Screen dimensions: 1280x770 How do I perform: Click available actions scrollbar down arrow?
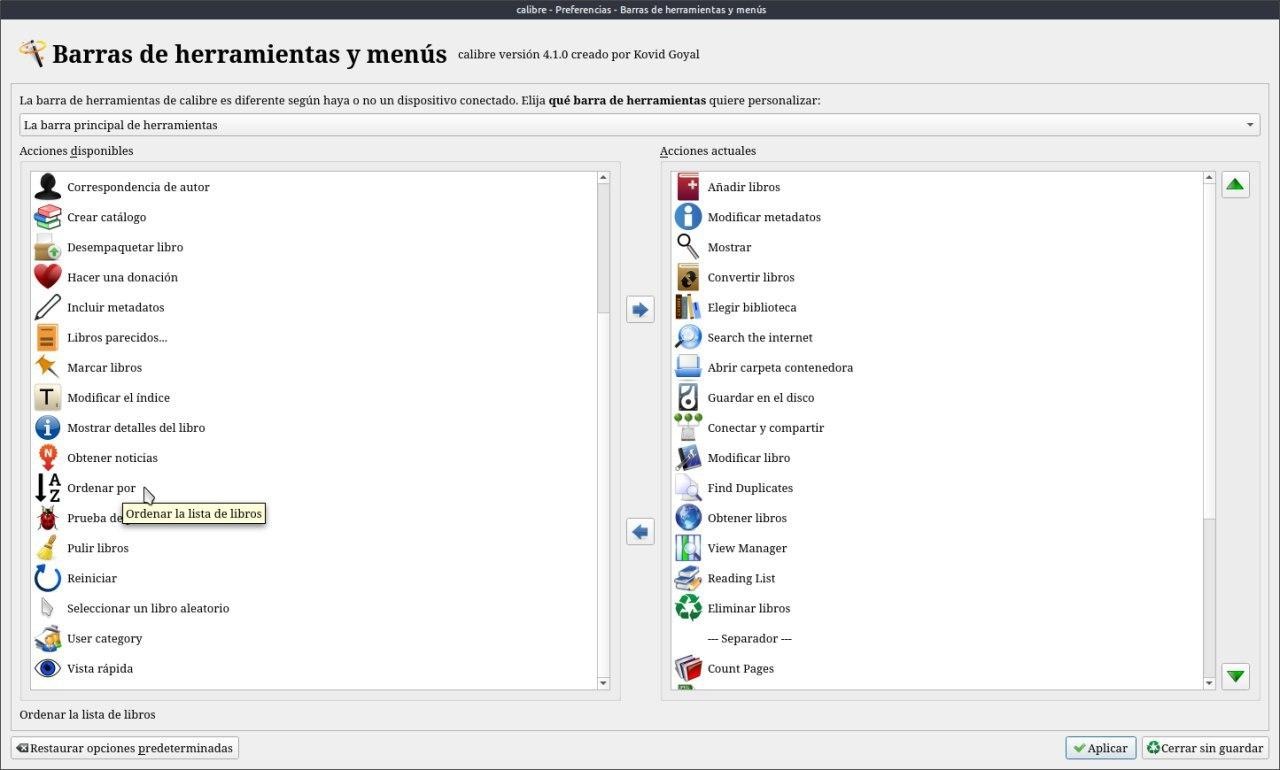[603, 683]
